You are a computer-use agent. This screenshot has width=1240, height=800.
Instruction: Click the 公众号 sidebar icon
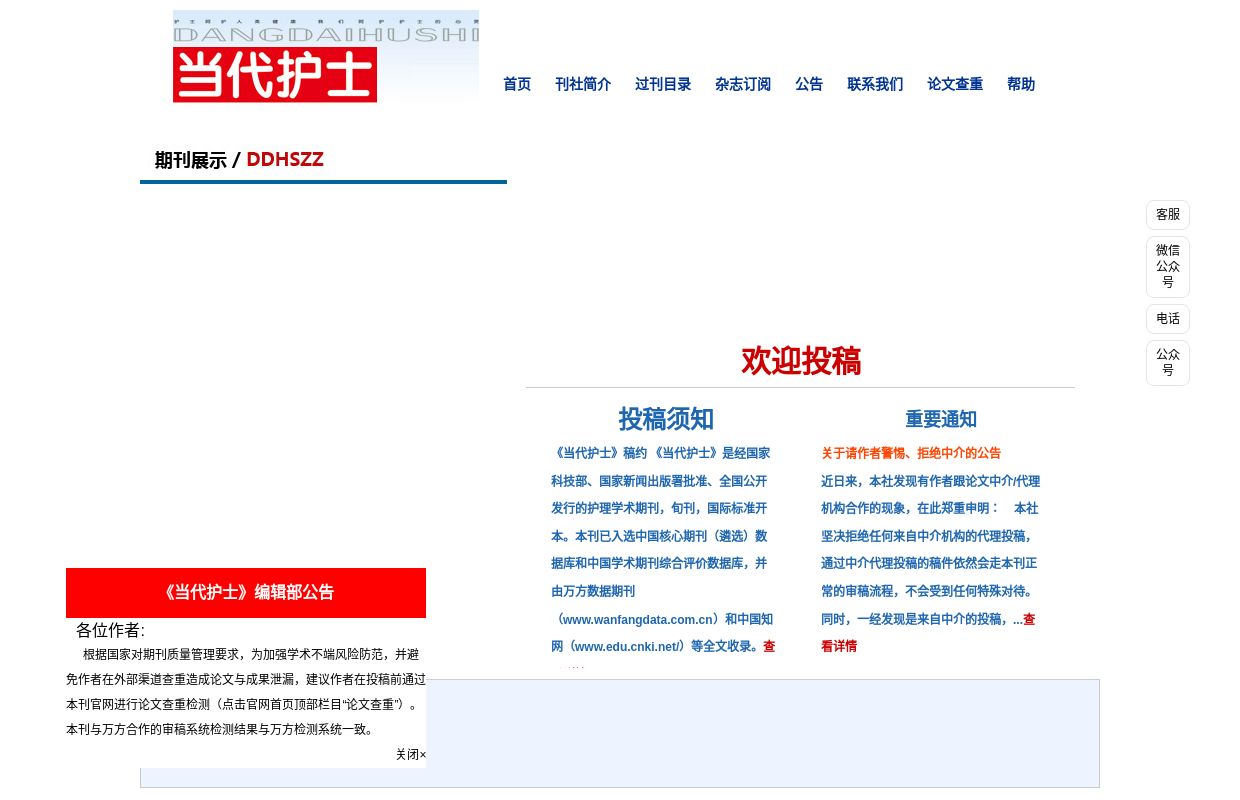[x=1167, y=362]
